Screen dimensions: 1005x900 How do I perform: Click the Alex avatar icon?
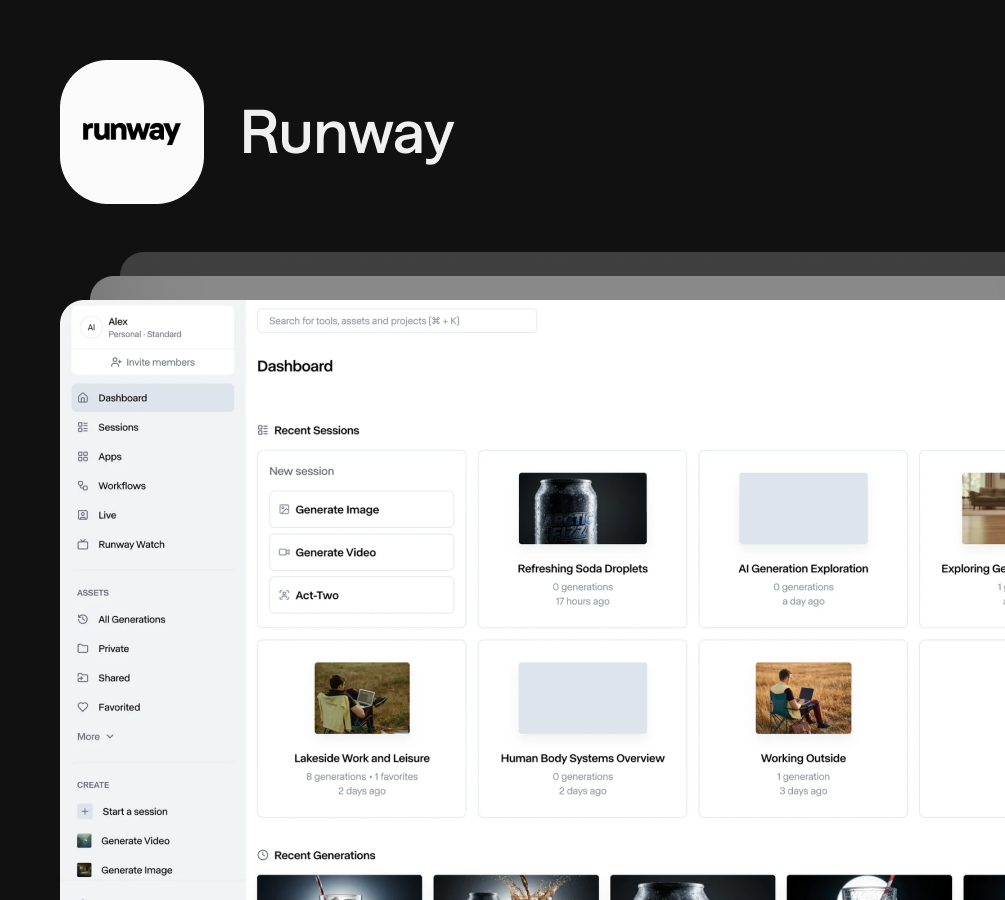click(x=91, y=327)
